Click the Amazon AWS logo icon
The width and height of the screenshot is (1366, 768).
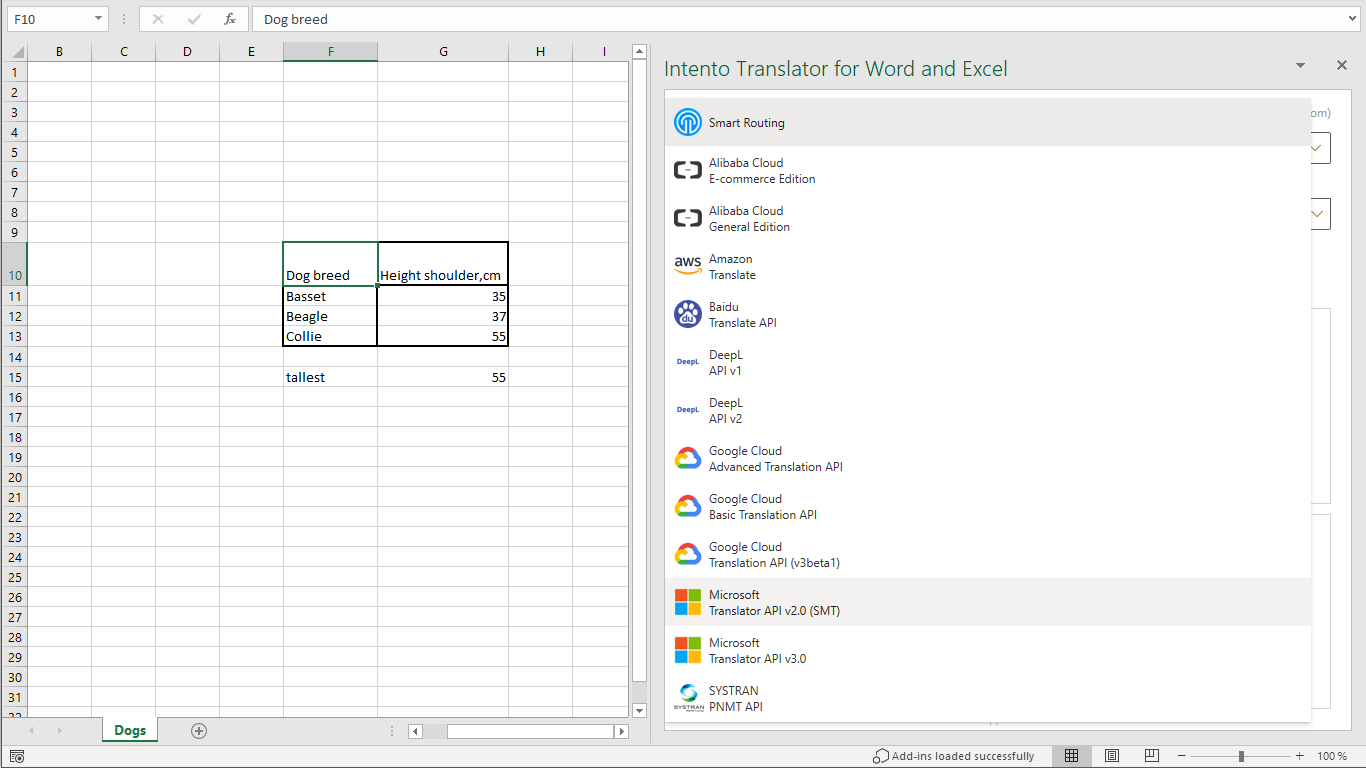(x=688, y=266)
